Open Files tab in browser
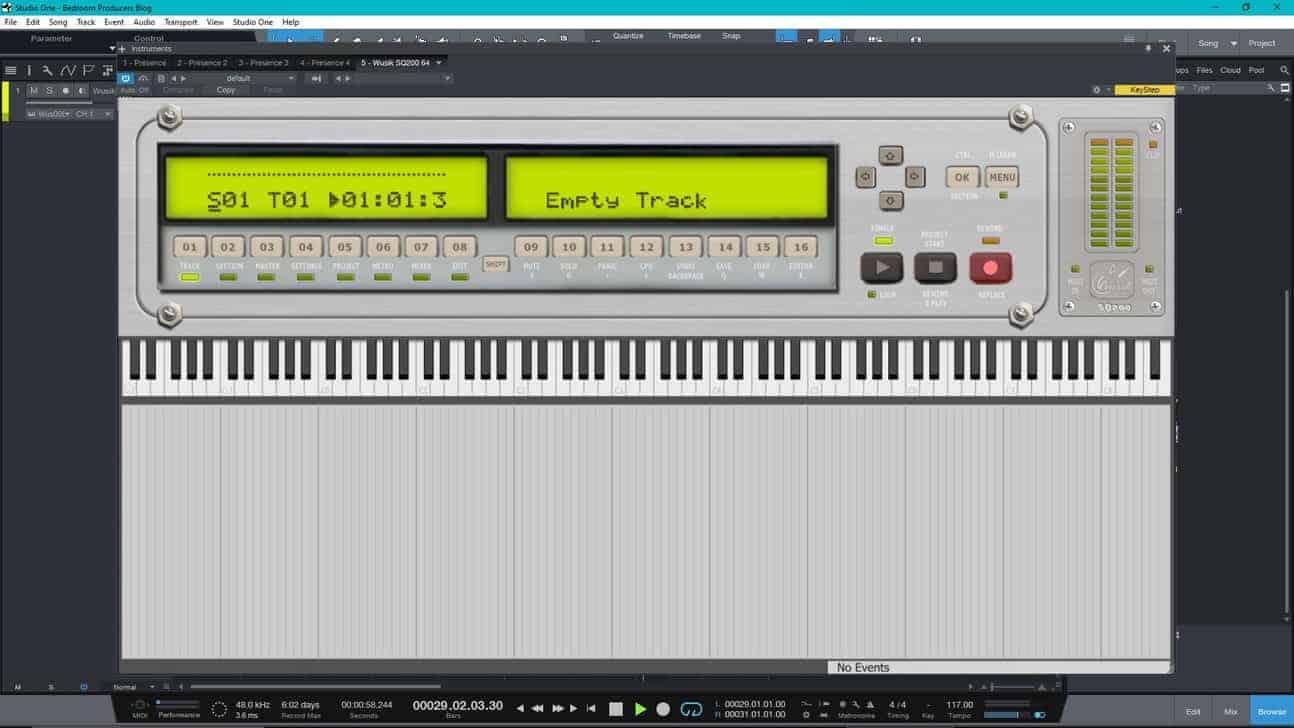The height and width of the screenshot is (728, 1294). (1204, 70)
